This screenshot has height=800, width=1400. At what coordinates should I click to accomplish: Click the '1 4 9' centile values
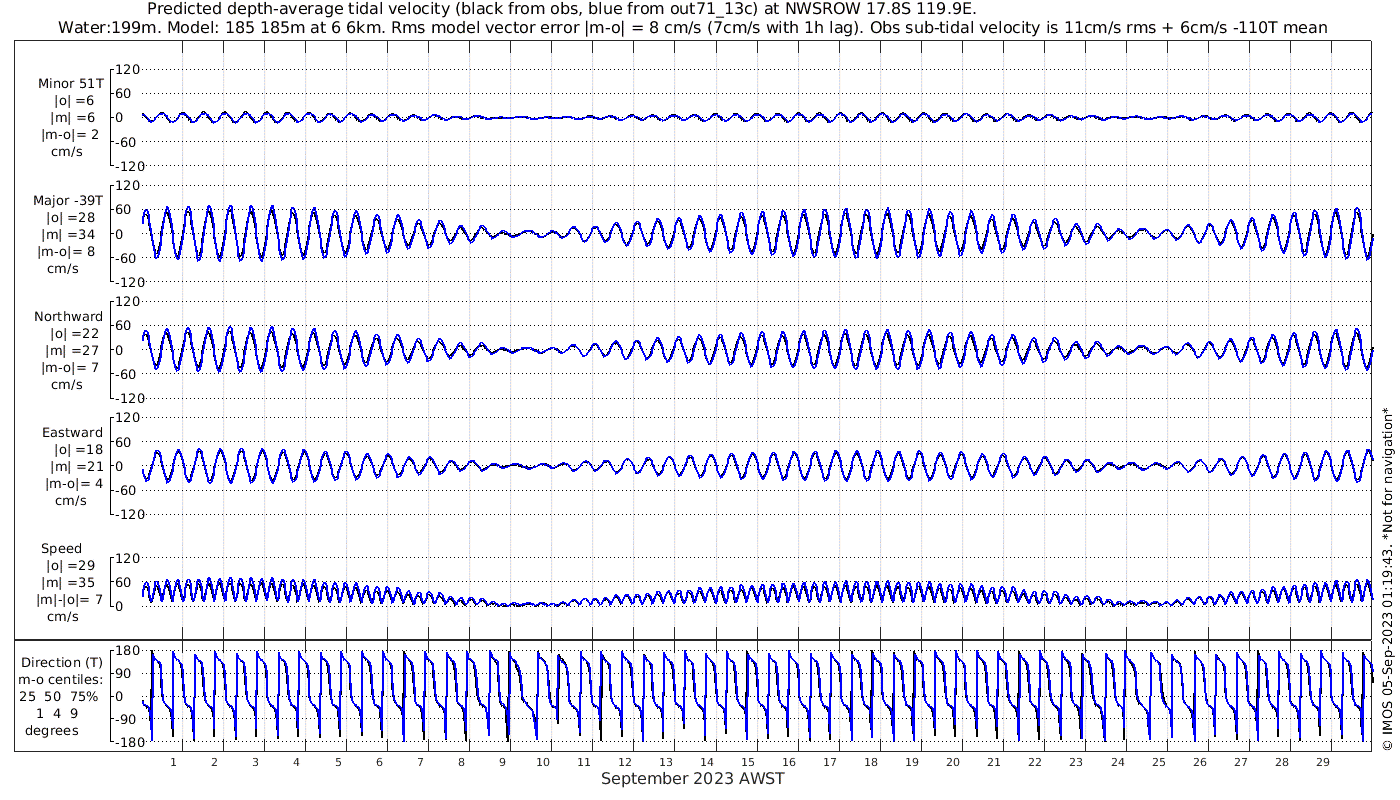pyautogui.click(x=56, y=713)
